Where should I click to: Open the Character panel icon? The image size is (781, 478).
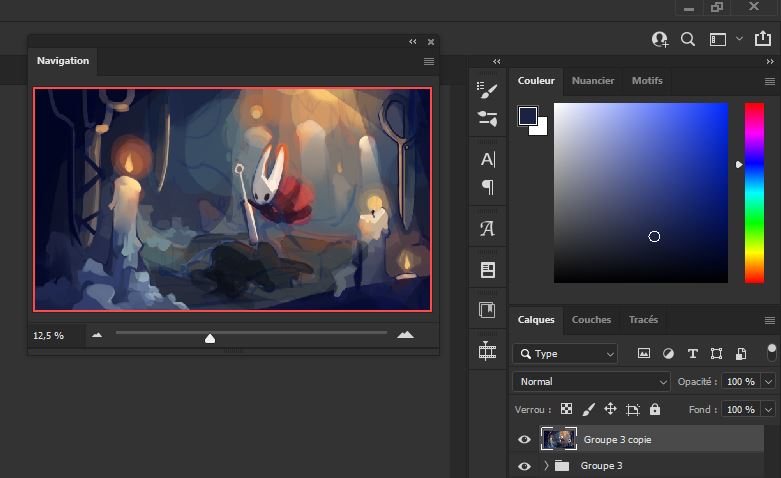click(488, 159)
